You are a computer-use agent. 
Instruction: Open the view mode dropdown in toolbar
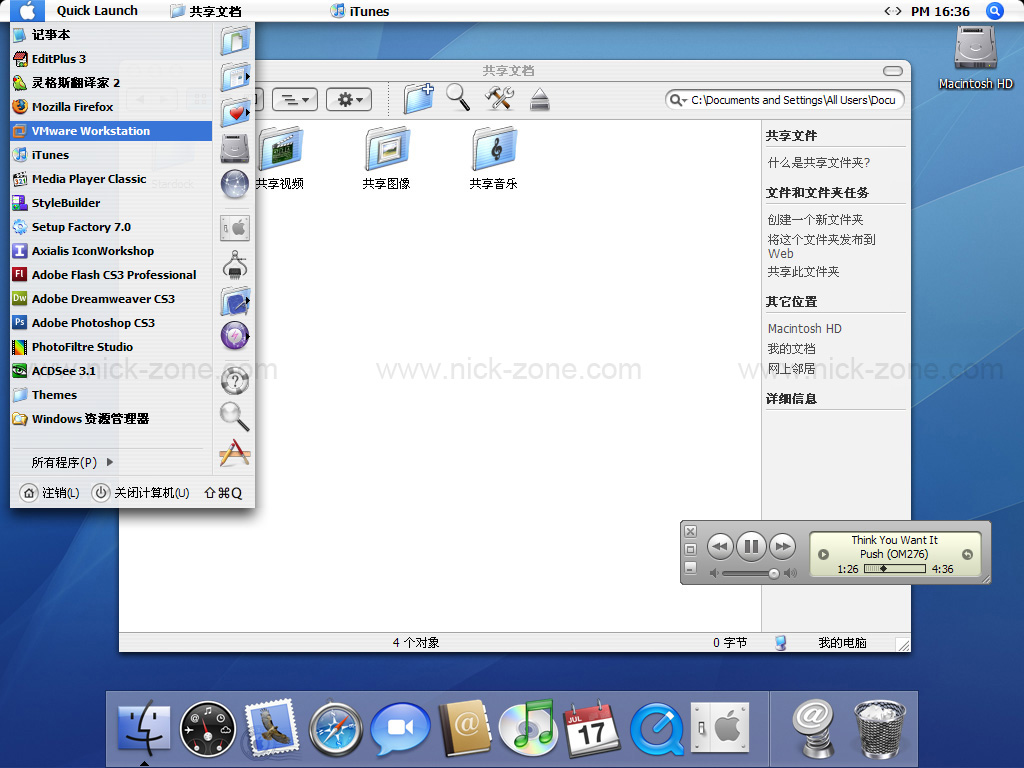point(295,99)
